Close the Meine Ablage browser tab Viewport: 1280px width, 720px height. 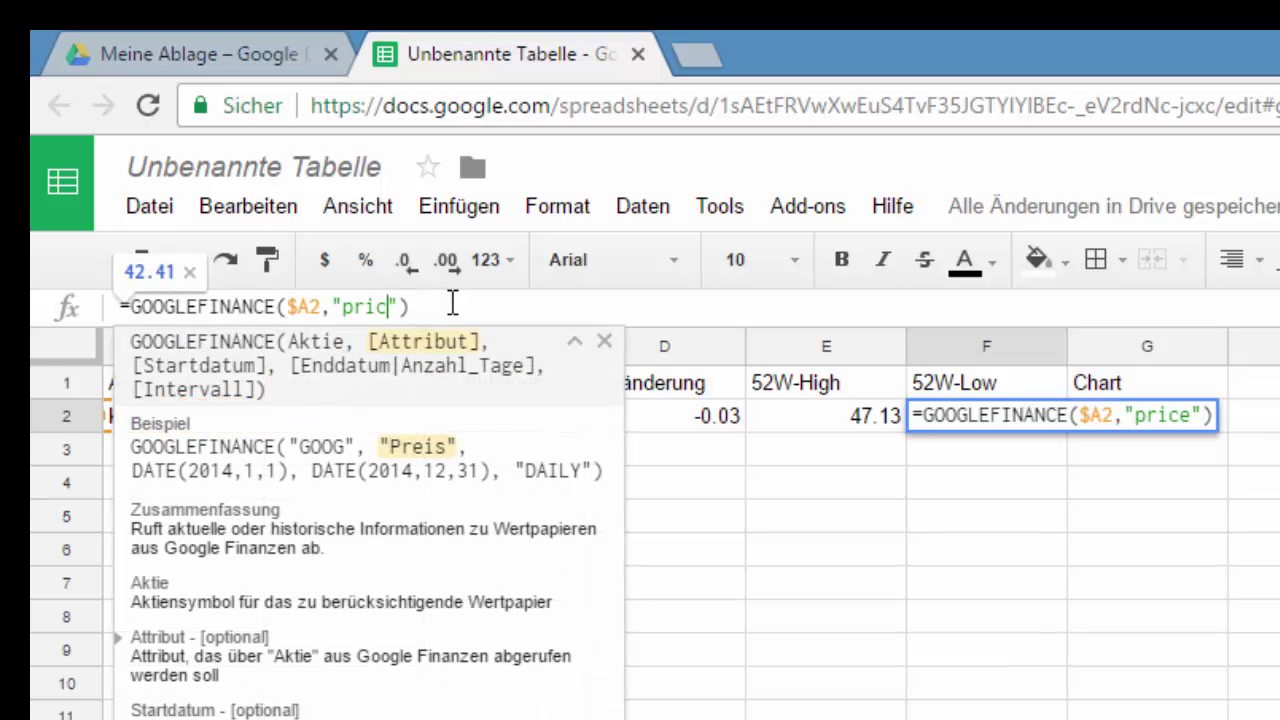[x=330, y=54]
